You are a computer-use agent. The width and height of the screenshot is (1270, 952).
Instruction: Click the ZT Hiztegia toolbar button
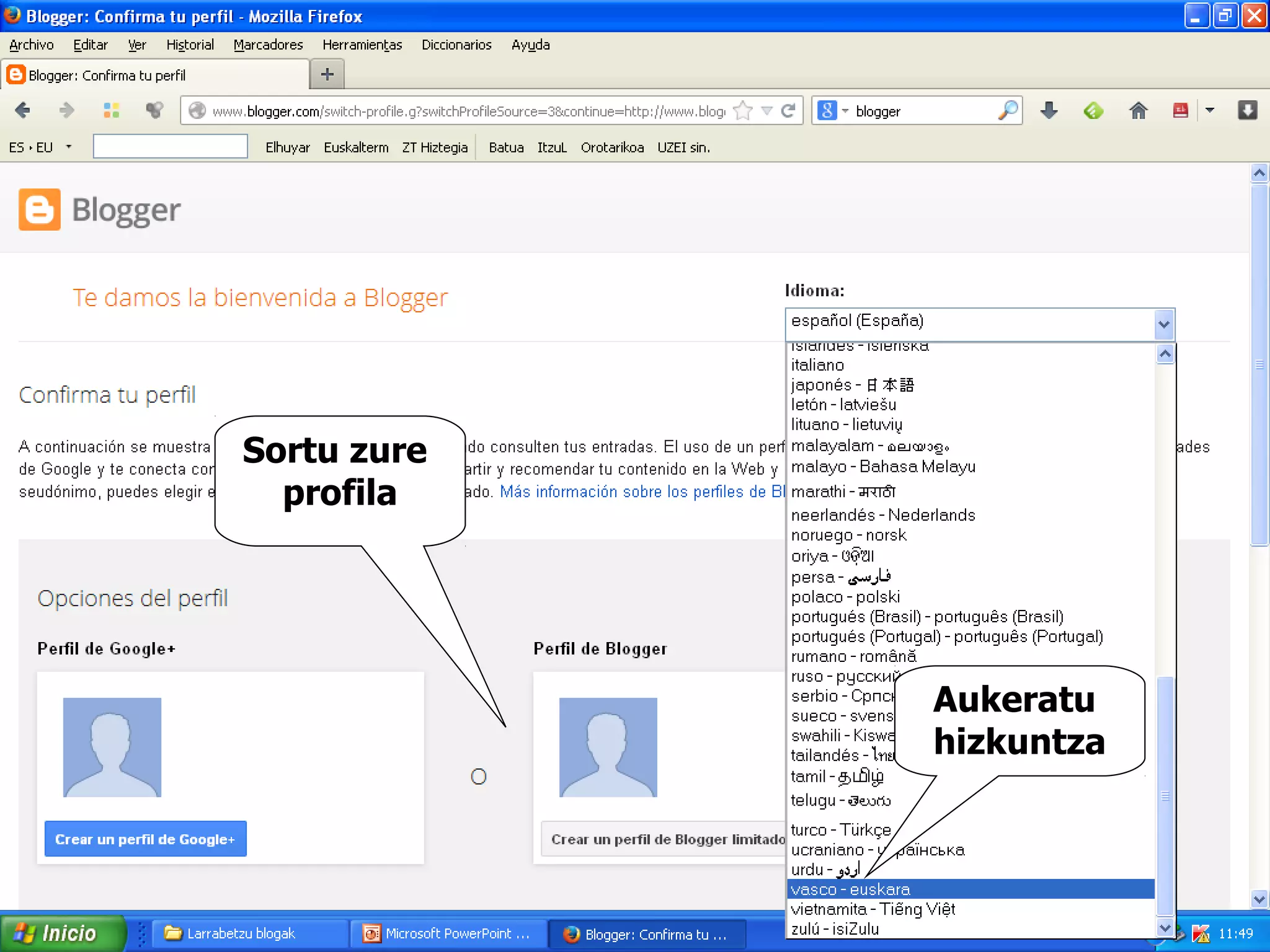click(435, 148)
